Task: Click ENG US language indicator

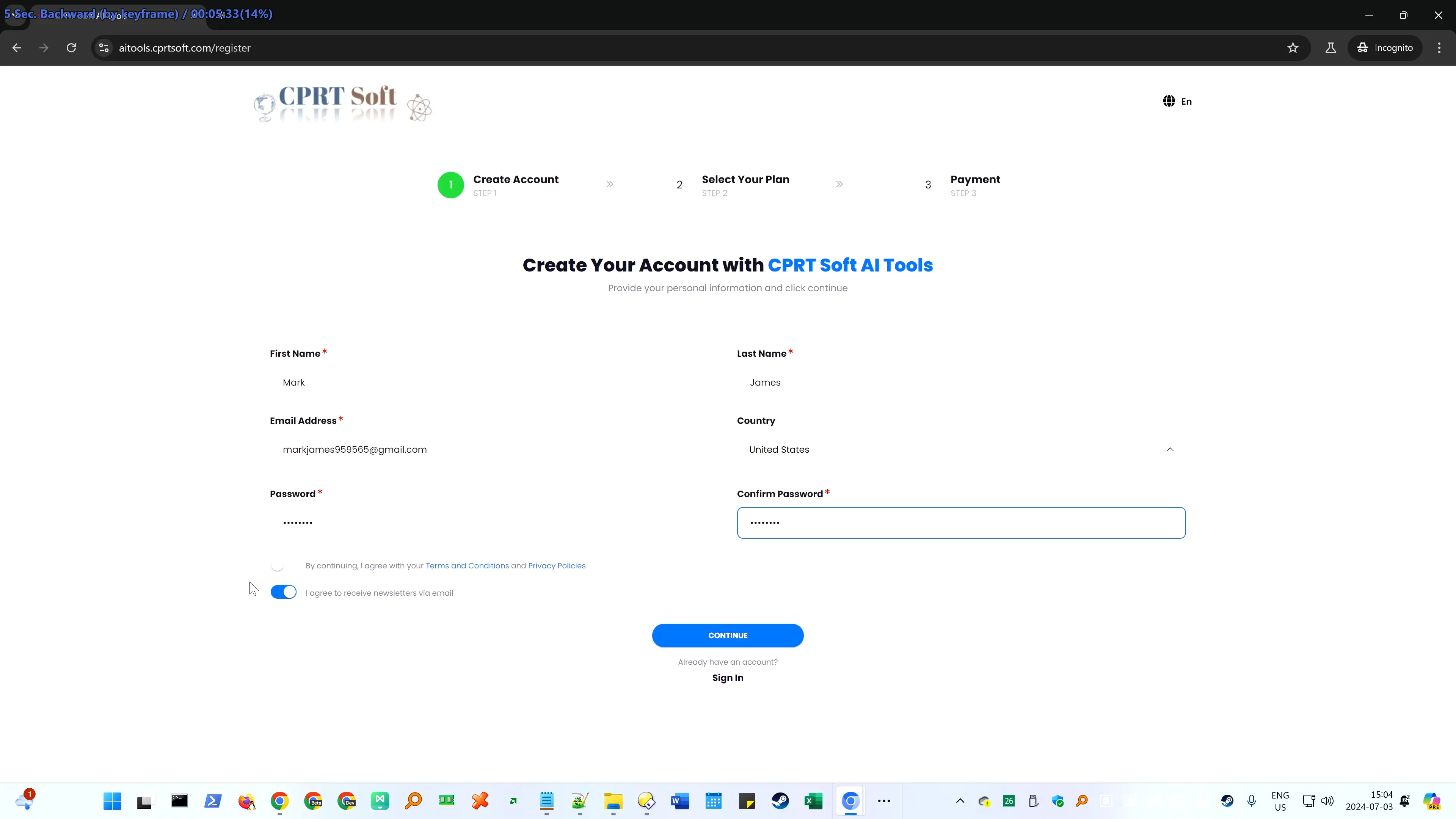Action: click(1280, 801)
